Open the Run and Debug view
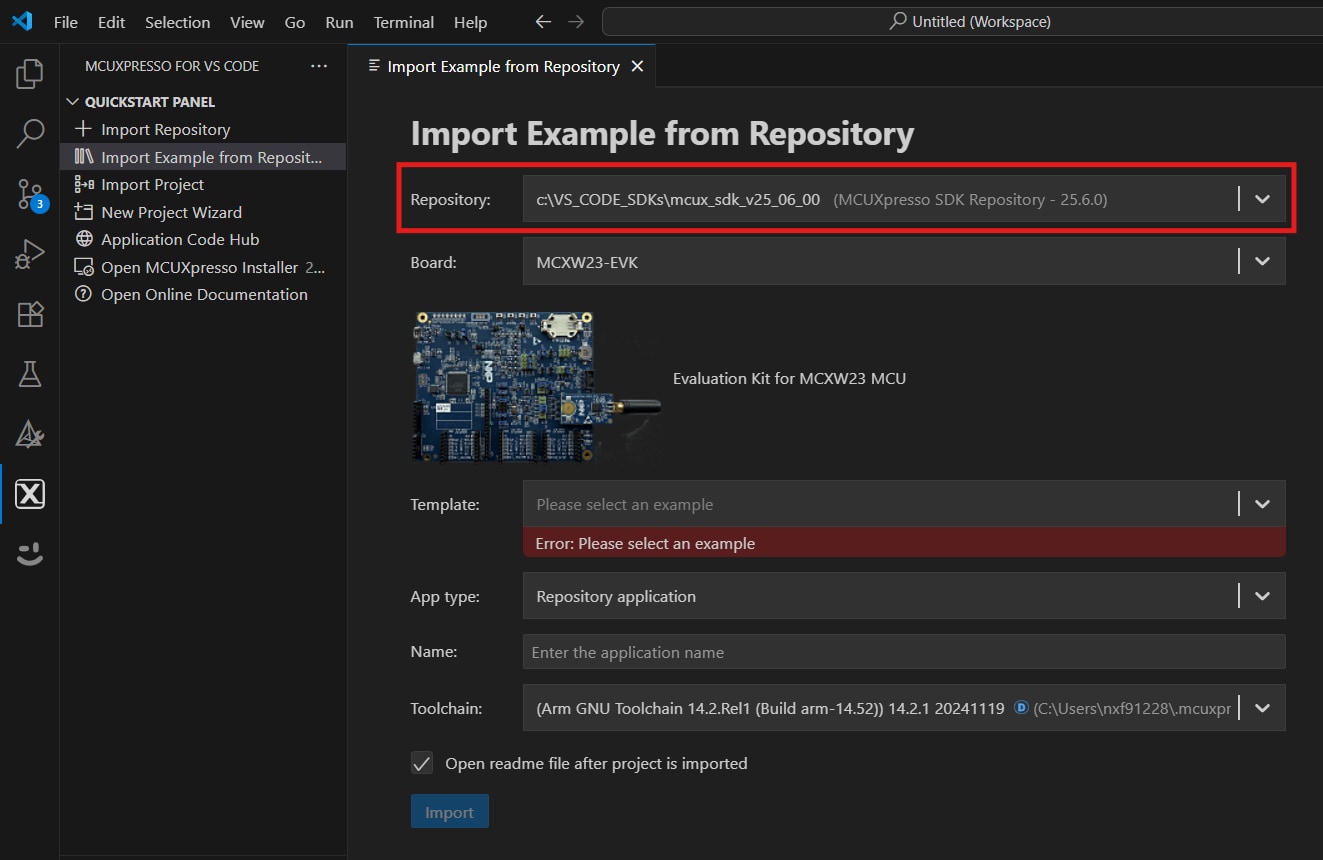 click(x=30, y=254)
